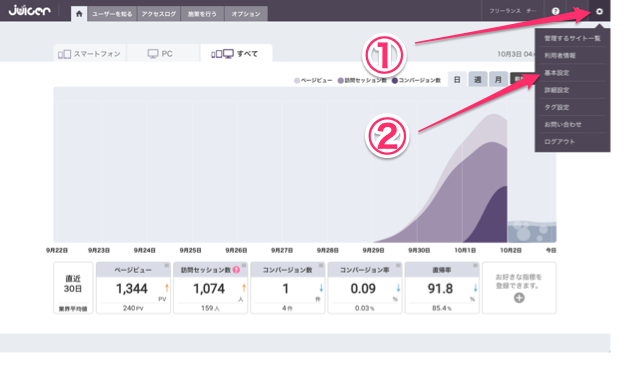Click the industry average 240 PV value
Viewport: 631px width, 373px height.
[133, 308]
